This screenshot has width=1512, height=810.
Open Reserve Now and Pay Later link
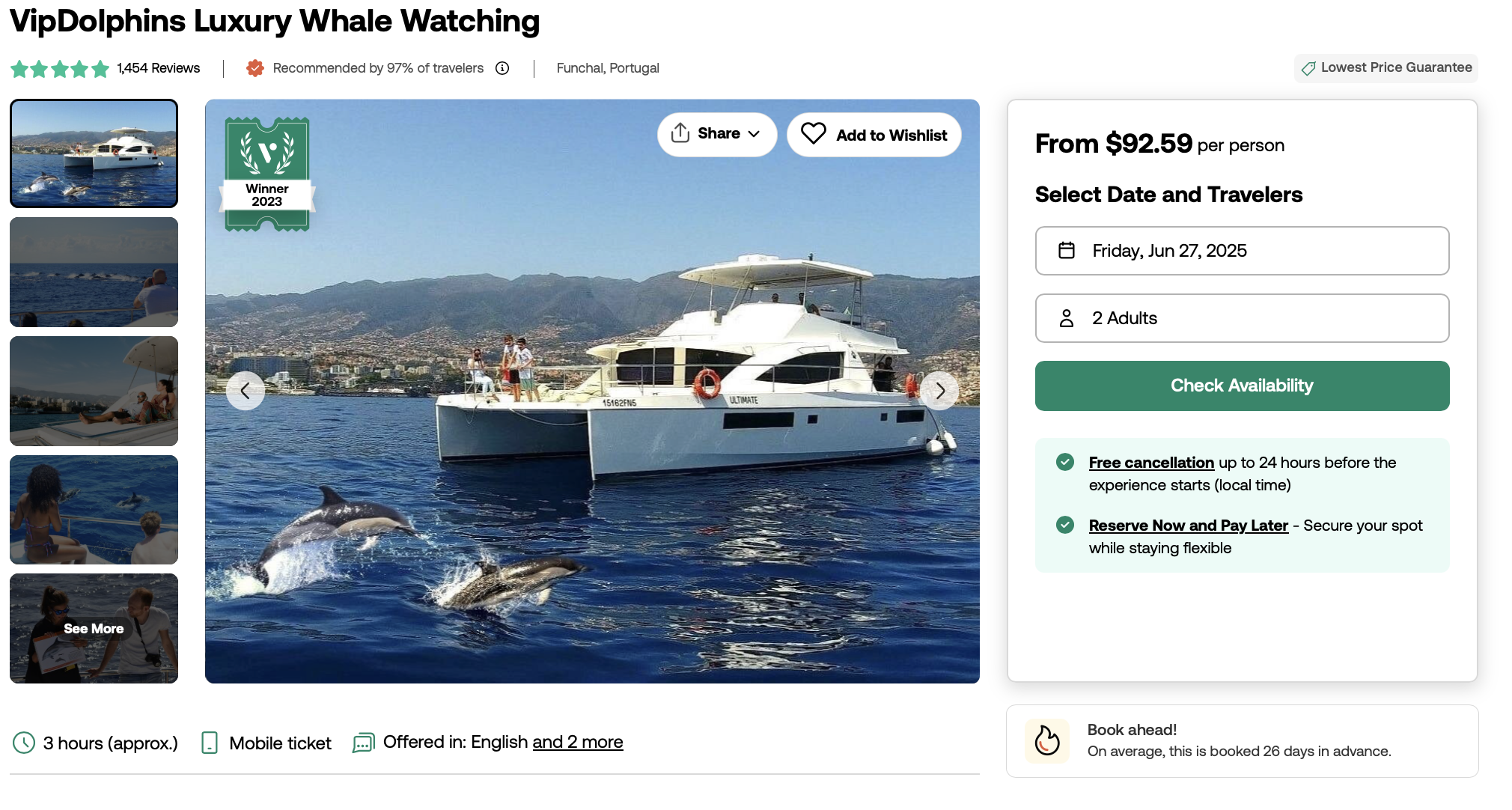pos(1188,526)
